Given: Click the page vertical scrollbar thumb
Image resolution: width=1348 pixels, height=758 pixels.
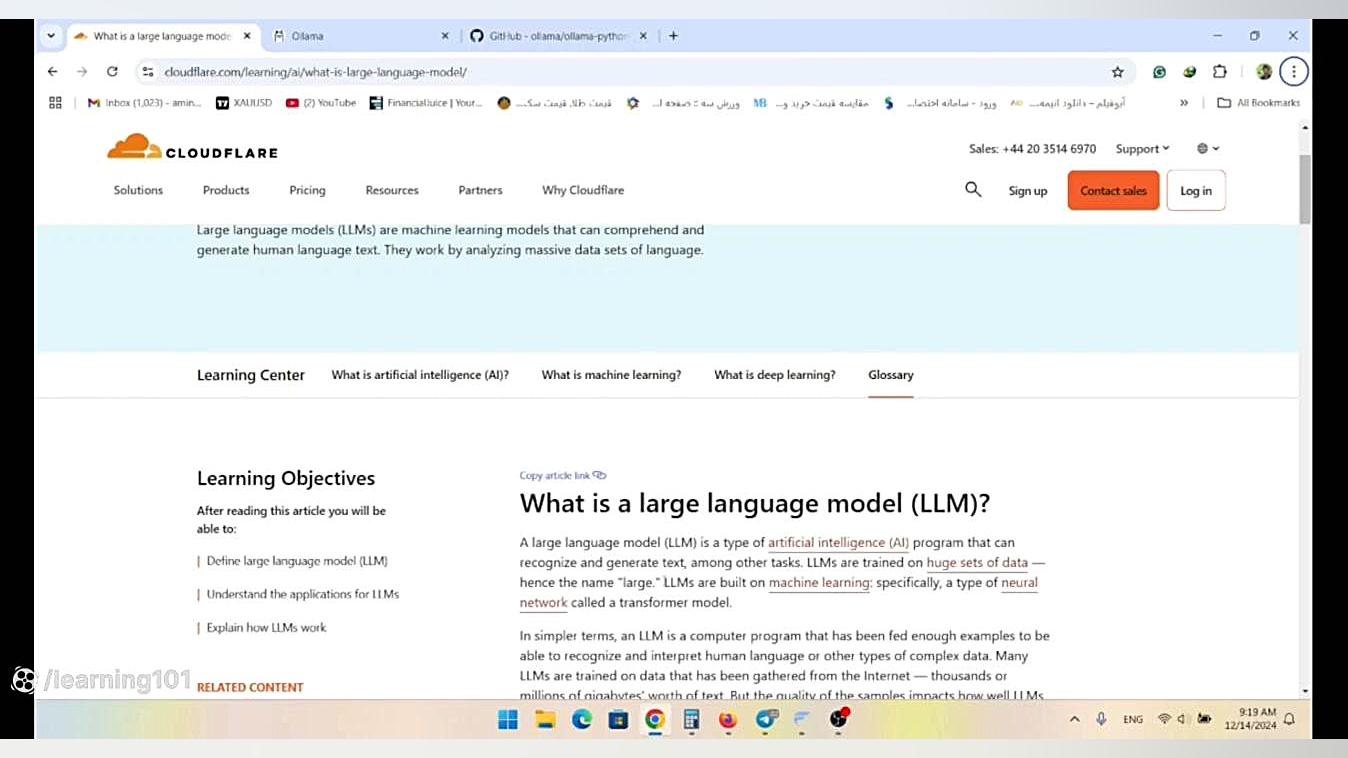Looking at the screenshot, I should 1305,188.
